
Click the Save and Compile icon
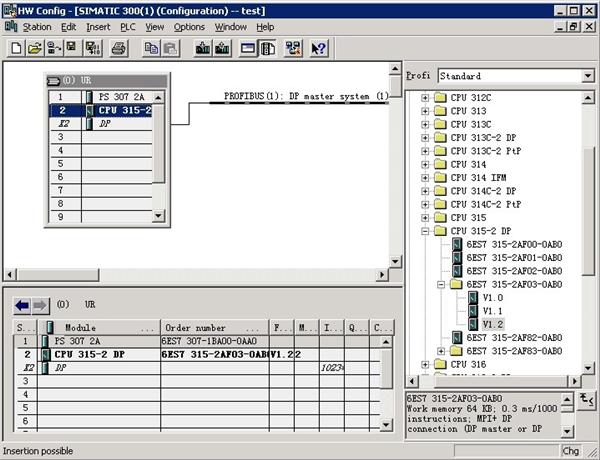point(93,49)
